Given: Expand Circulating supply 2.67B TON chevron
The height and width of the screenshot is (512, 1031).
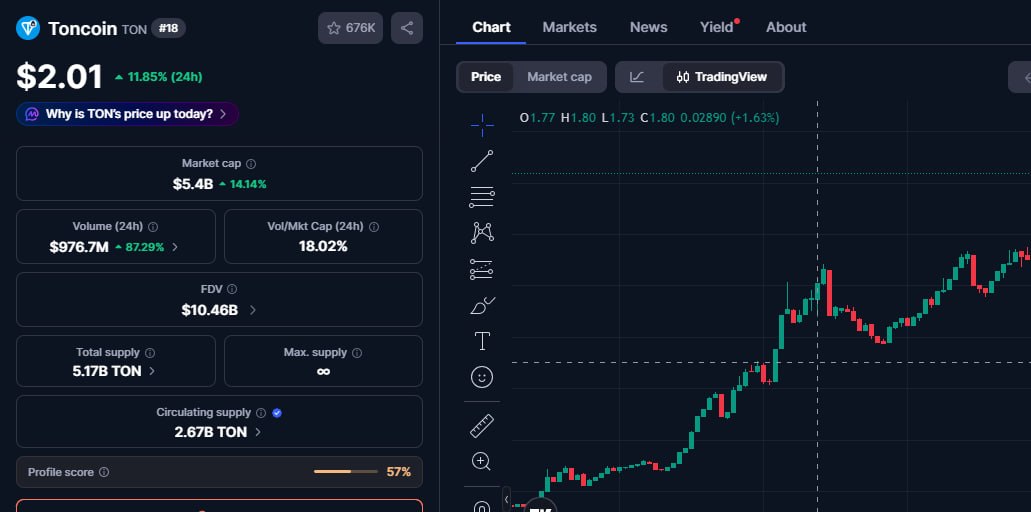Looking at the screenshot, I should 258,432.
